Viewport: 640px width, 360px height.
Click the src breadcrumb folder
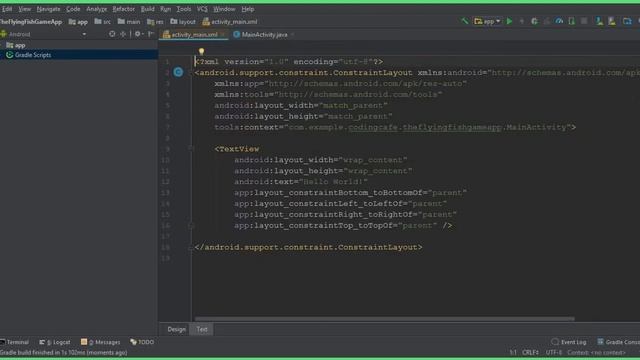pyautogui.click(x=103, y=22)
